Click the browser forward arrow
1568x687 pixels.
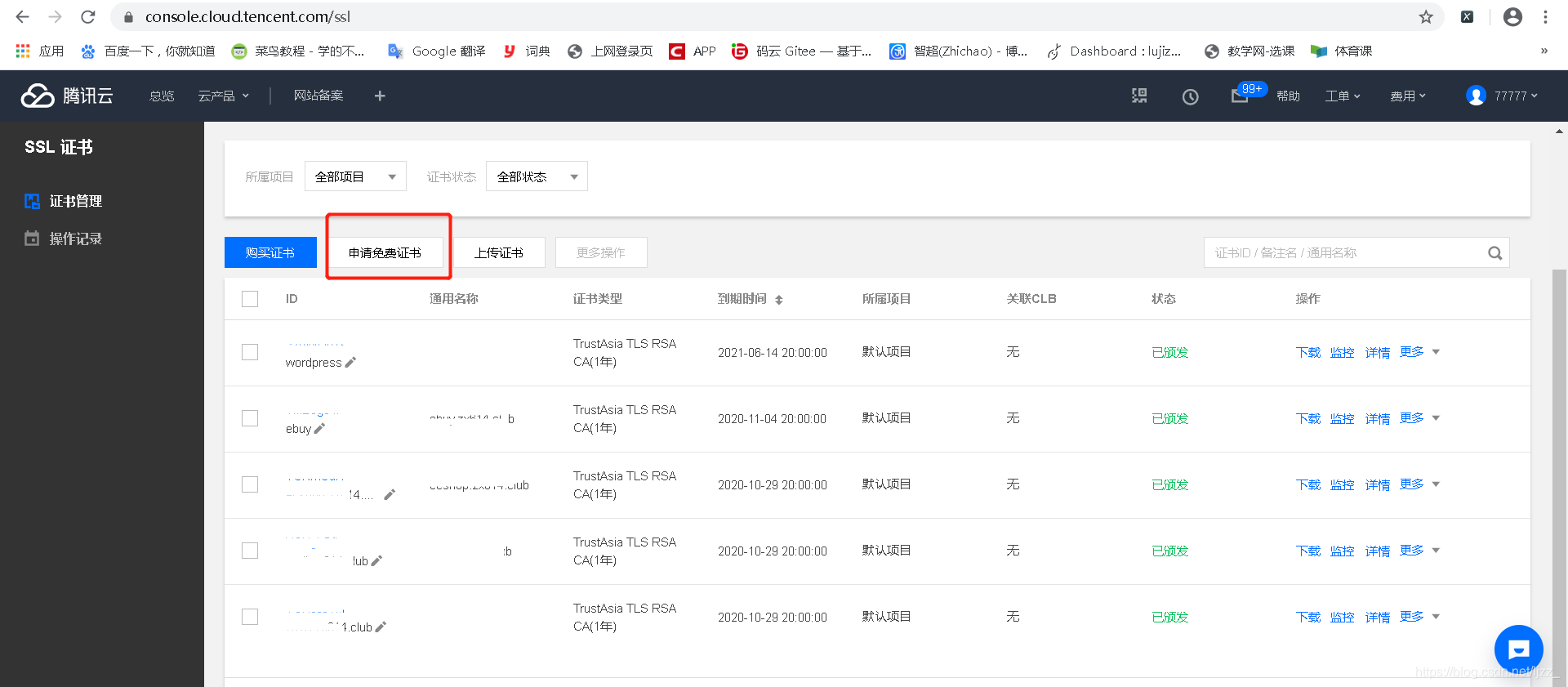coord(55,16)
